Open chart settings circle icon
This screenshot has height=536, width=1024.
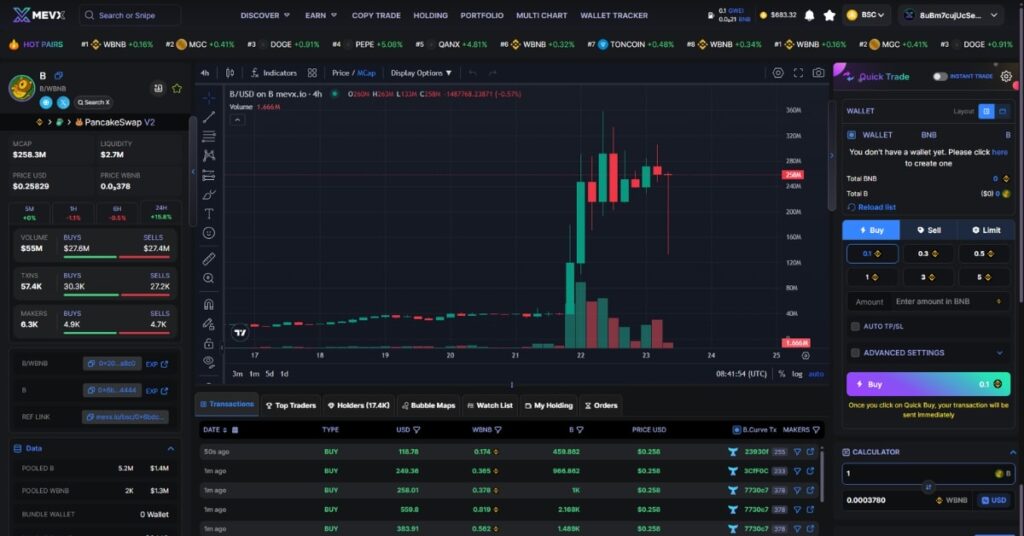click(778, 73)
